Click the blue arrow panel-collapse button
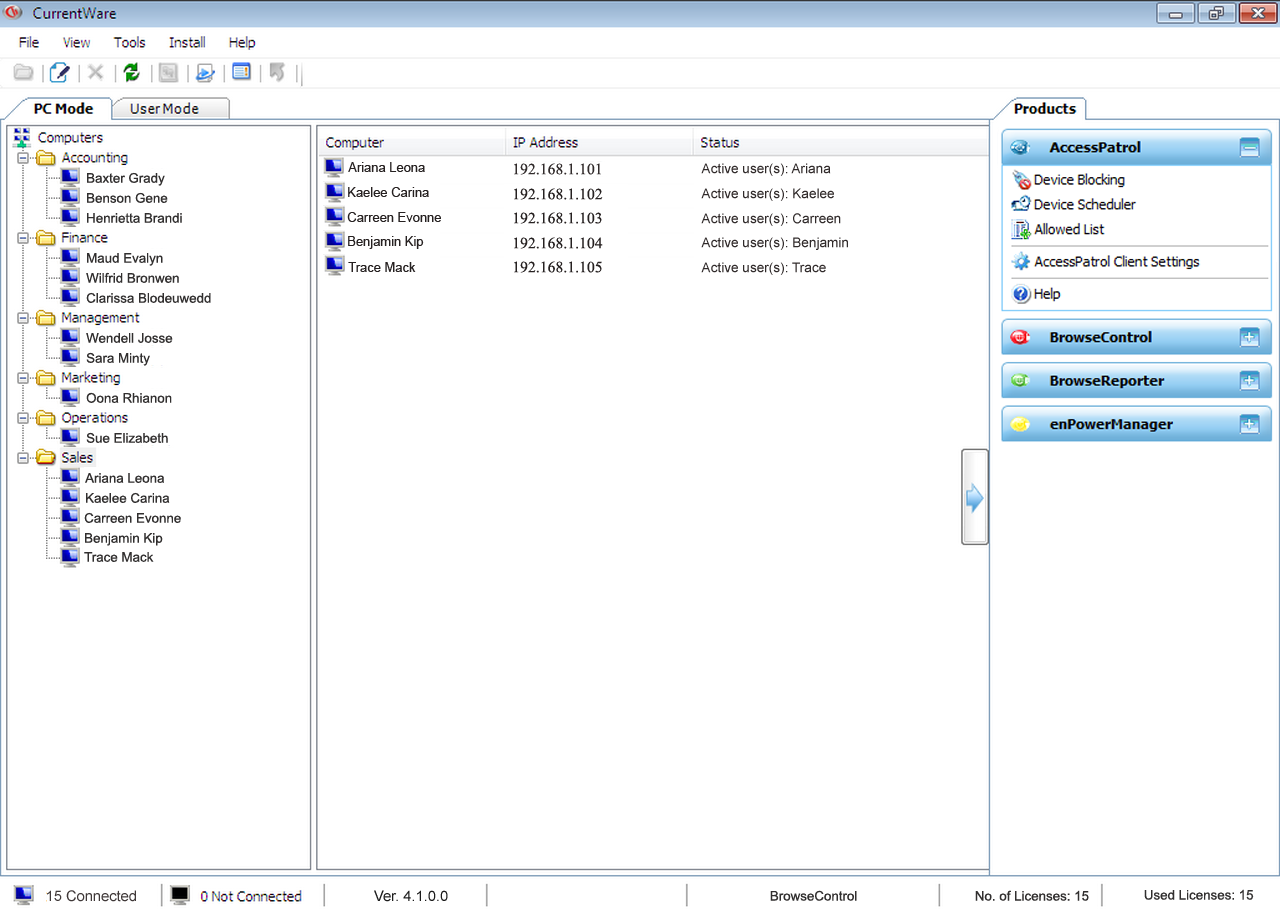 tap(974, 498)
